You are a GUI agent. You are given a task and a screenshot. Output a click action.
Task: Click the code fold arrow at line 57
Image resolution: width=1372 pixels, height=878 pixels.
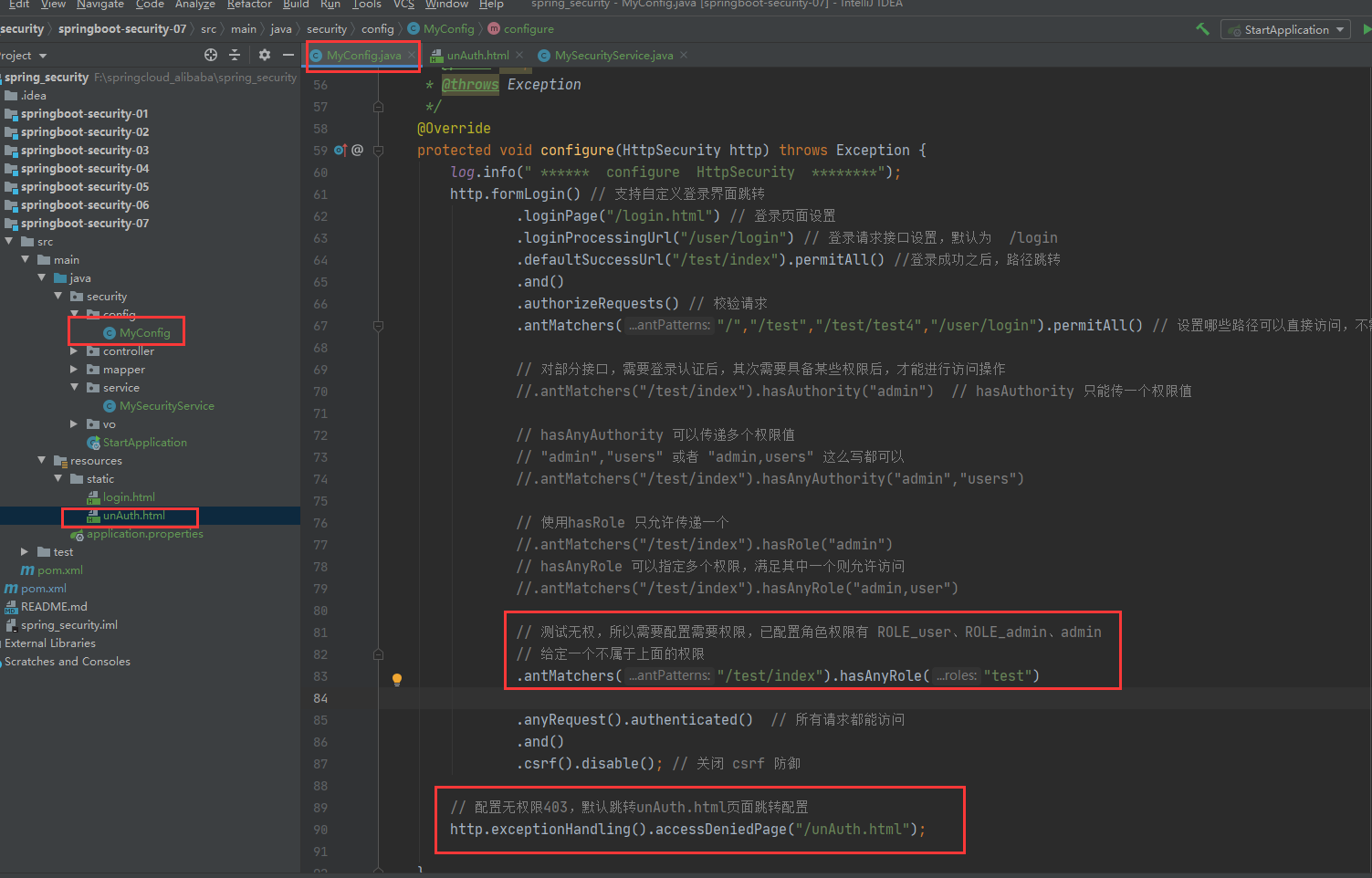coord(377,107)
